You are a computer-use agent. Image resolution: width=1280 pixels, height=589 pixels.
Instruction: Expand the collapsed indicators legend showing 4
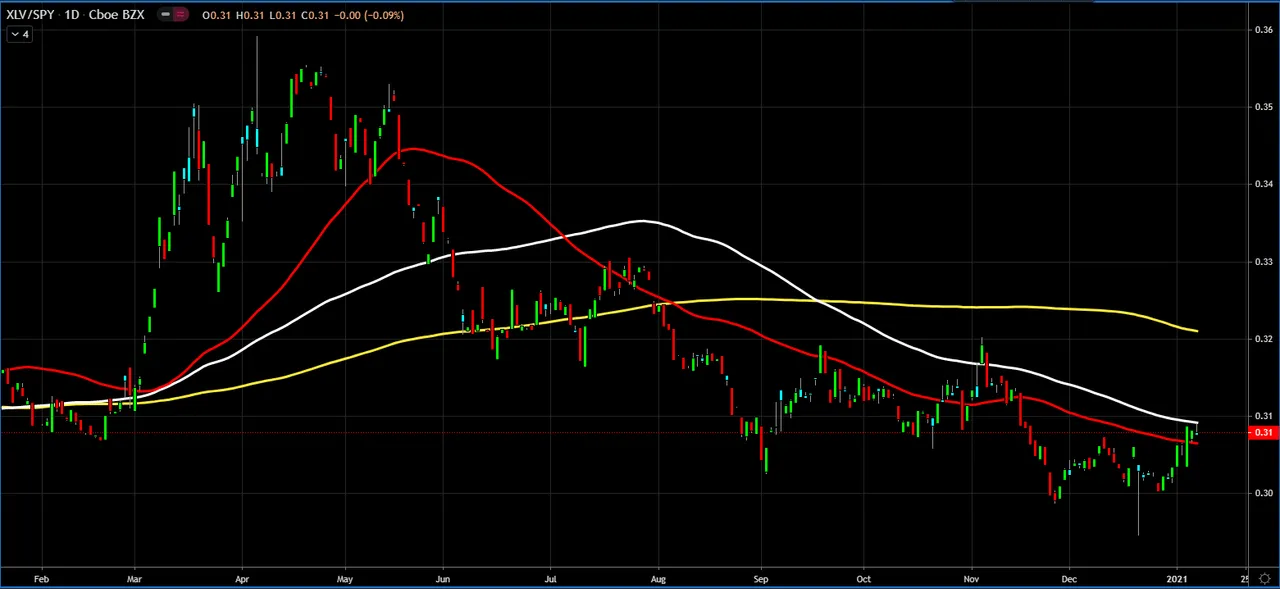[20, 34]
